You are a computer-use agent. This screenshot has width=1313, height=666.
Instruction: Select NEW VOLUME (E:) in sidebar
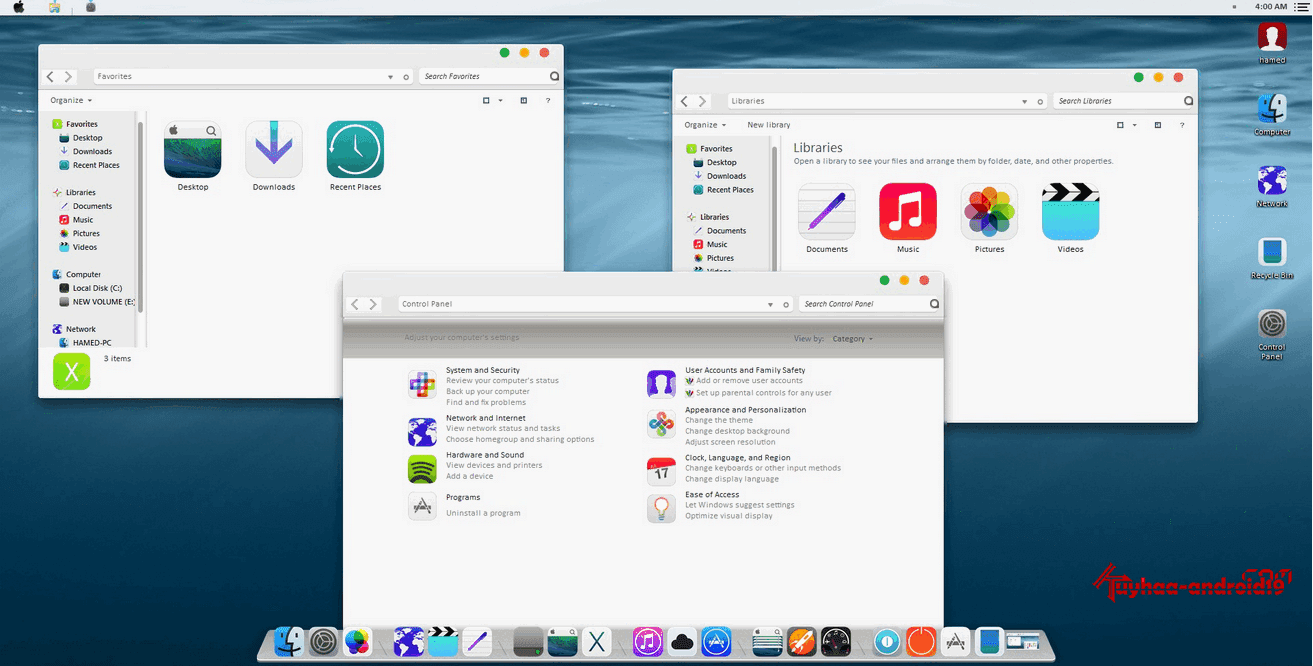coord(97,301)
